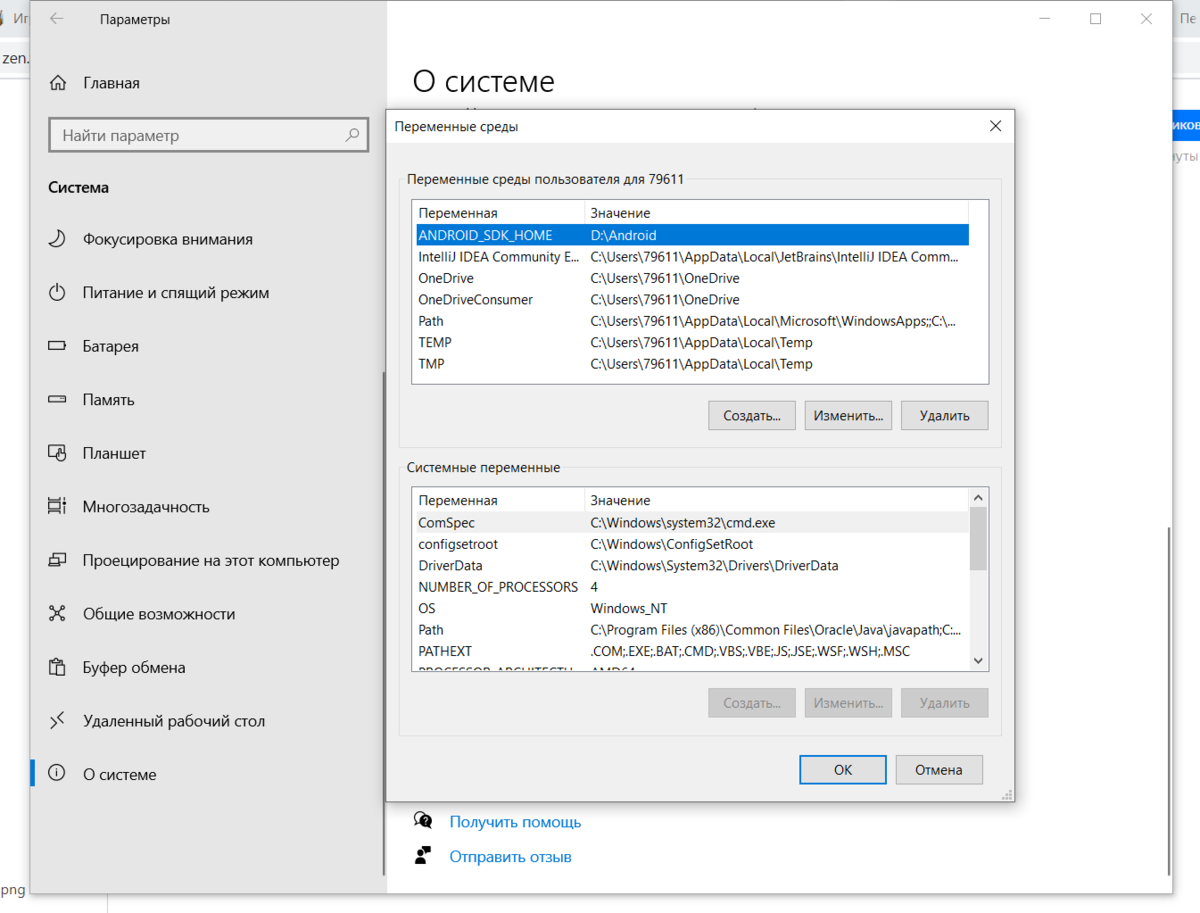Select Батарея battery icon
The width and height of the screenshot is (1200, 913).
tap(58, 346)
